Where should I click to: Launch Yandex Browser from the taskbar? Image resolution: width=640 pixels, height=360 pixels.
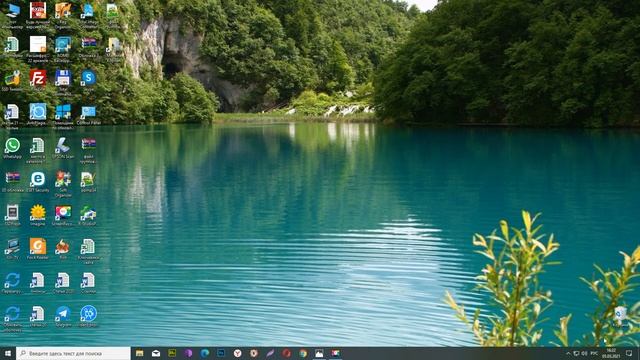tap(238, 353)
